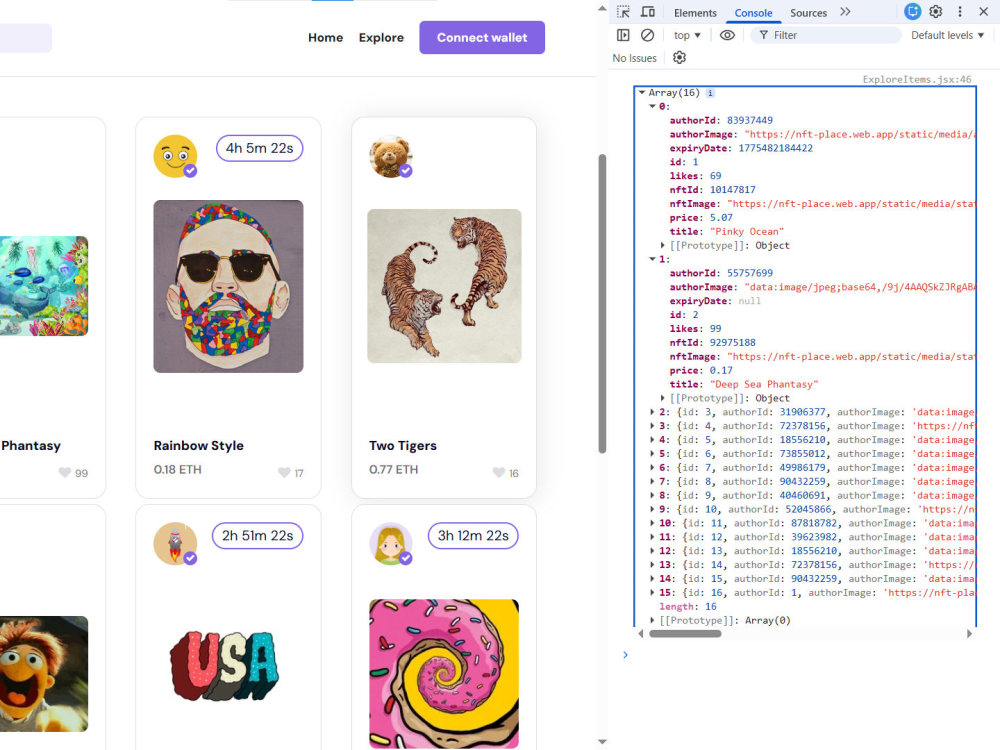Open the Two Tigers NFT image
The height and width of the screenshot is (750, 1000).
coord(445,286)
